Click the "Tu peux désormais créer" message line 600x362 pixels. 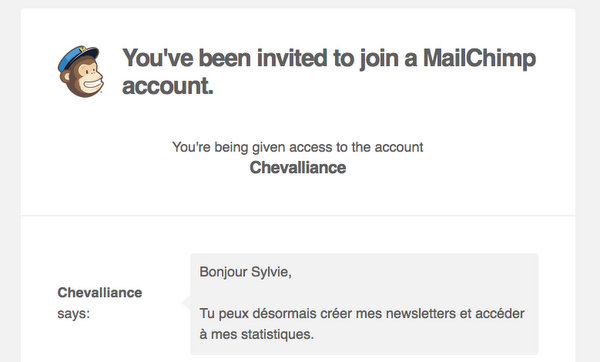pos(362,314)
